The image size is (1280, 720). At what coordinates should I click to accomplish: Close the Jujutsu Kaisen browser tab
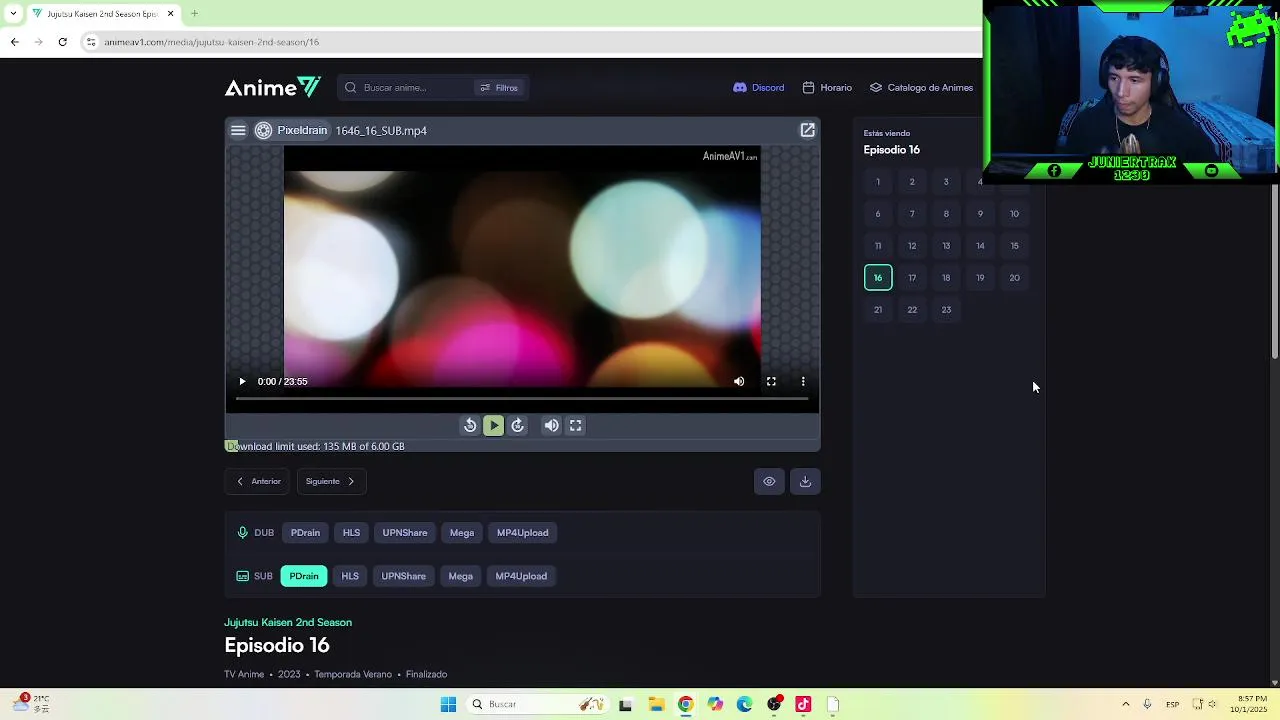point(170,13)
